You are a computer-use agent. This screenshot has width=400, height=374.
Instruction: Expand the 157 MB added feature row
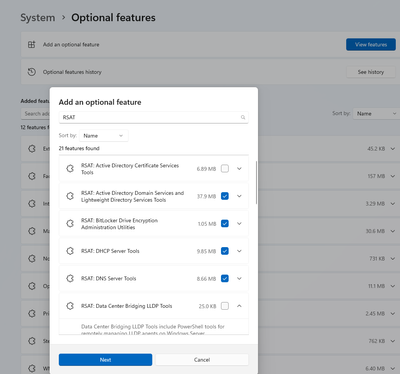click(393, 176)
